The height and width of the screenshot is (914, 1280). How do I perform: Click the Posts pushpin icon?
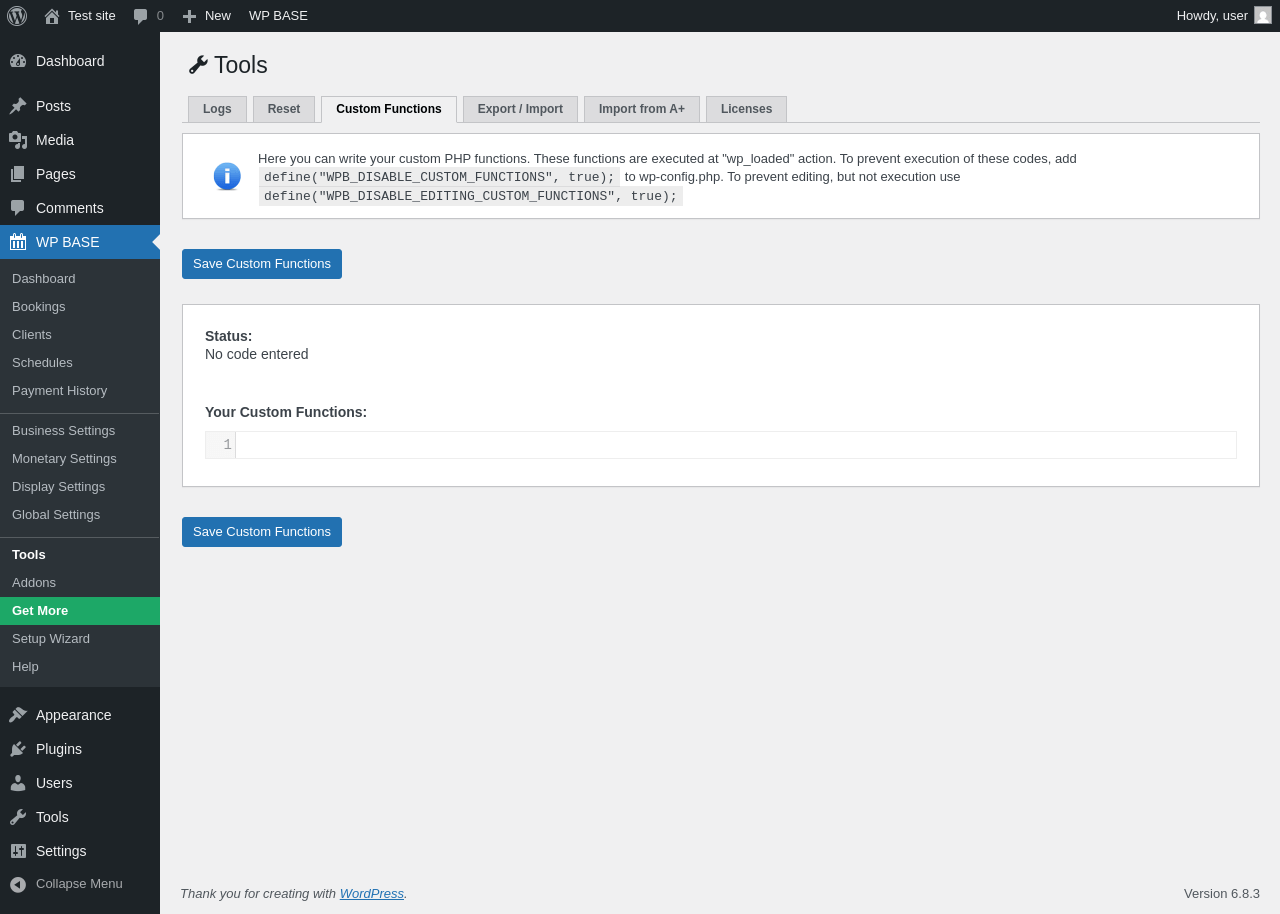click(x=18, y=106)
